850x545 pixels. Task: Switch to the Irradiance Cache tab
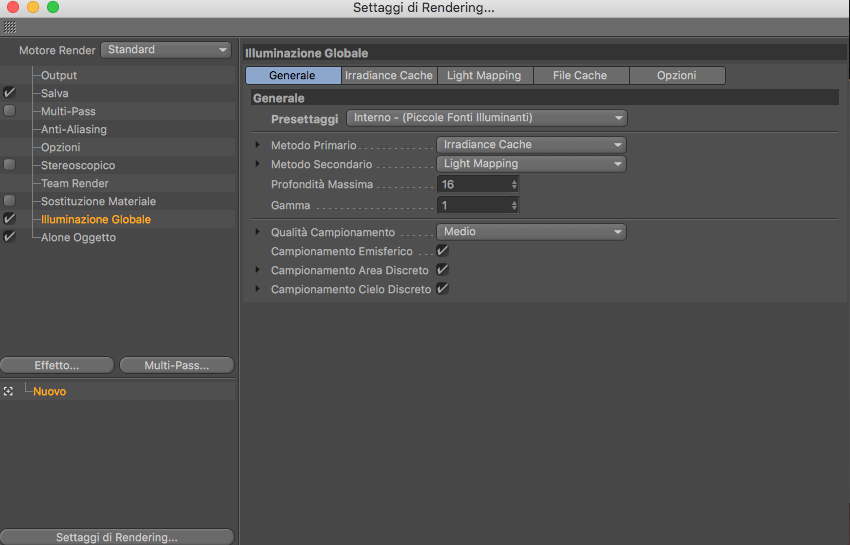[x=389, y=75]
